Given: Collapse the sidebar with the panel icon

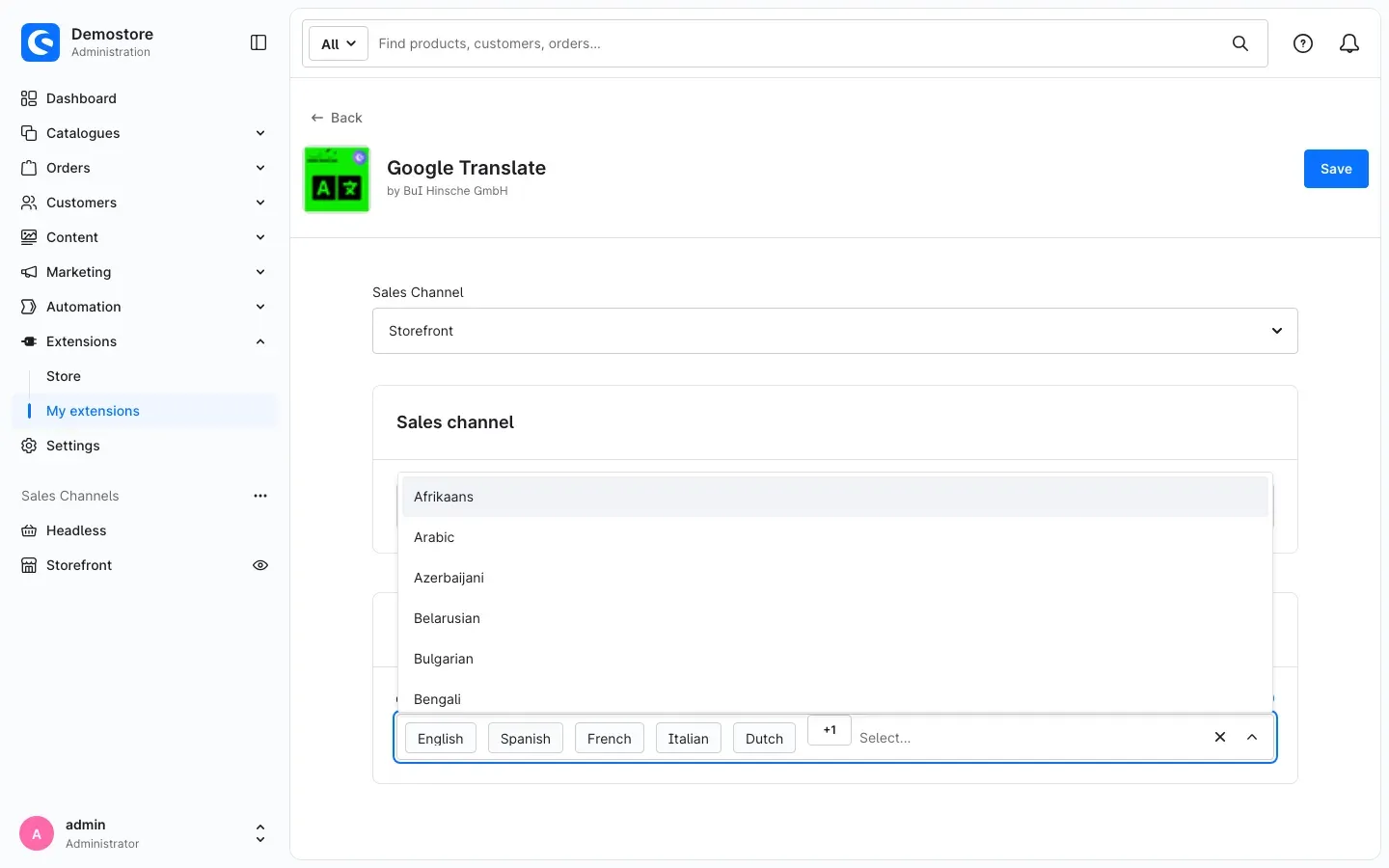Looking at the screenshot, I should [x=259, y=42].
